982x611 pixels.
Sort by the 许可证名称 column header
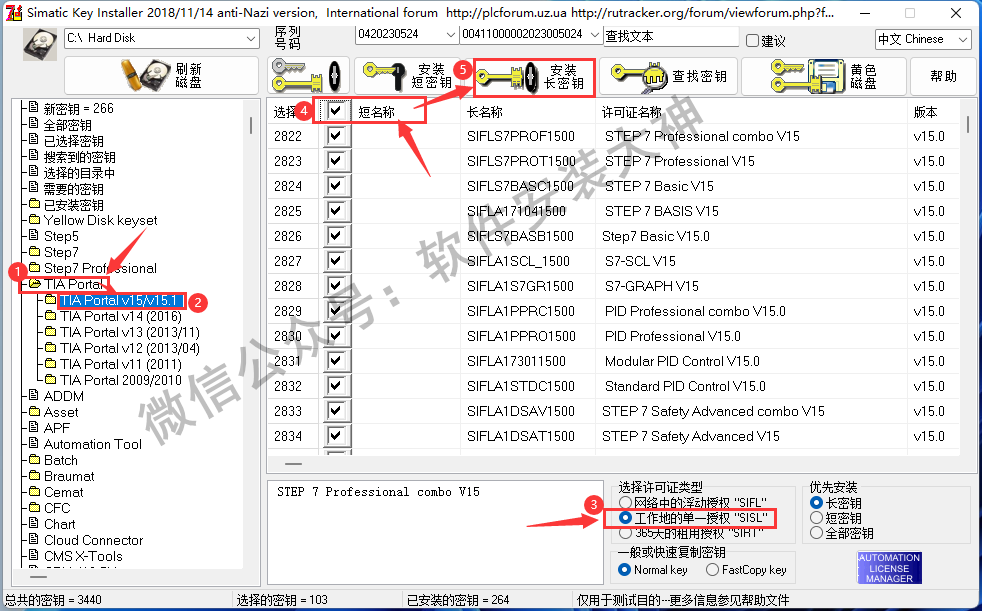[x=631, y=112]
